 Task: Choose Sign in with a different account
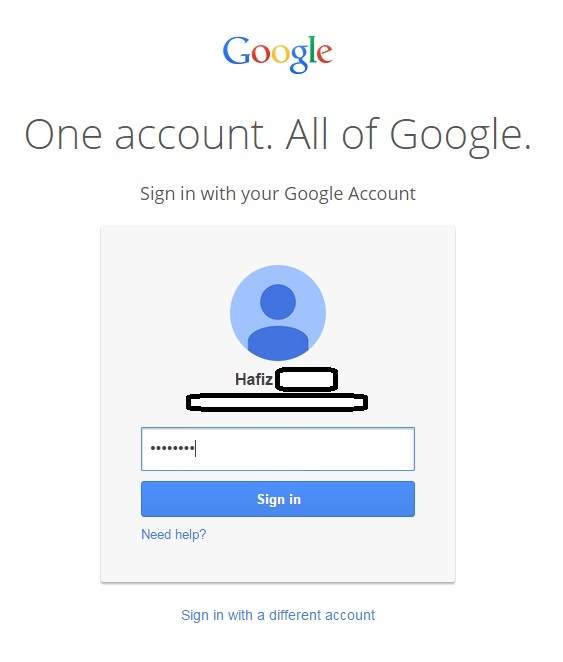(278, 615)
